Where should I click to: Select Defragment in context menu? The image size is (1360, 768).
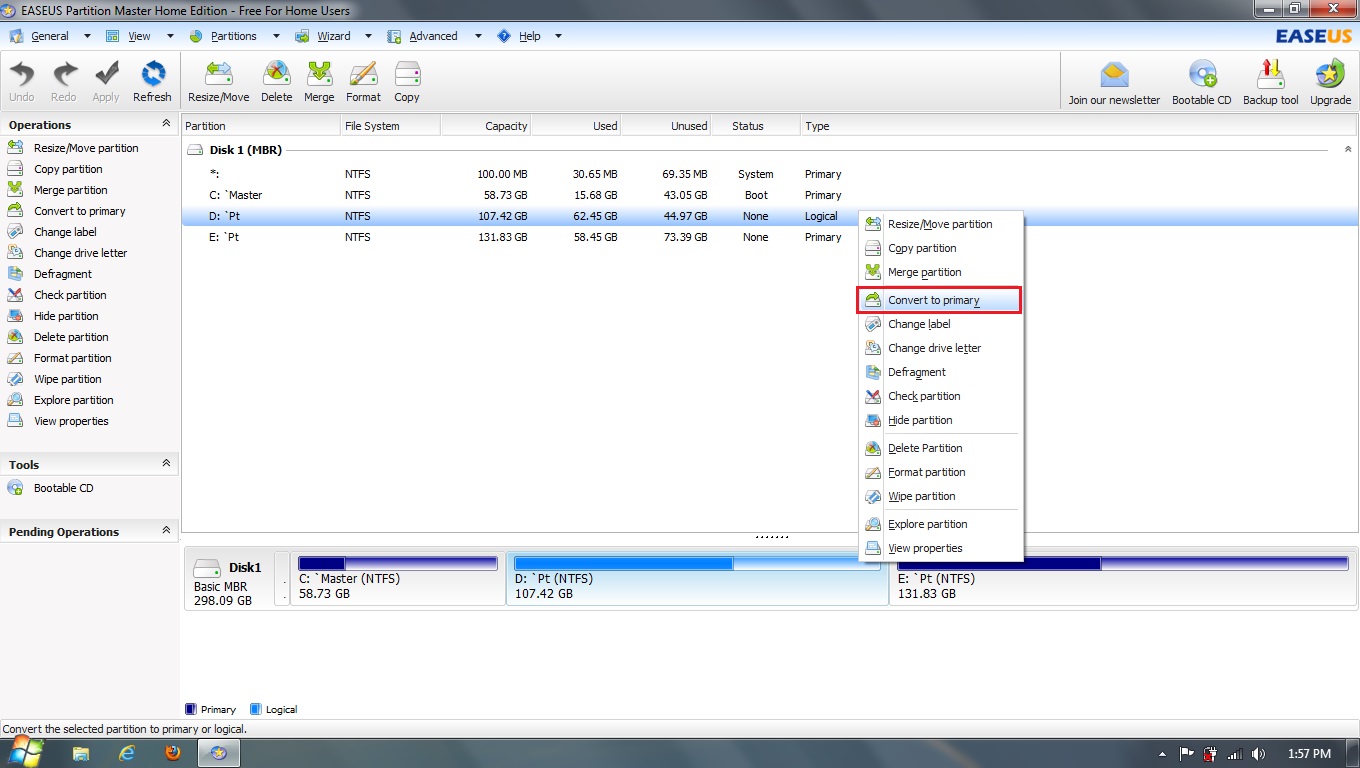939,372
